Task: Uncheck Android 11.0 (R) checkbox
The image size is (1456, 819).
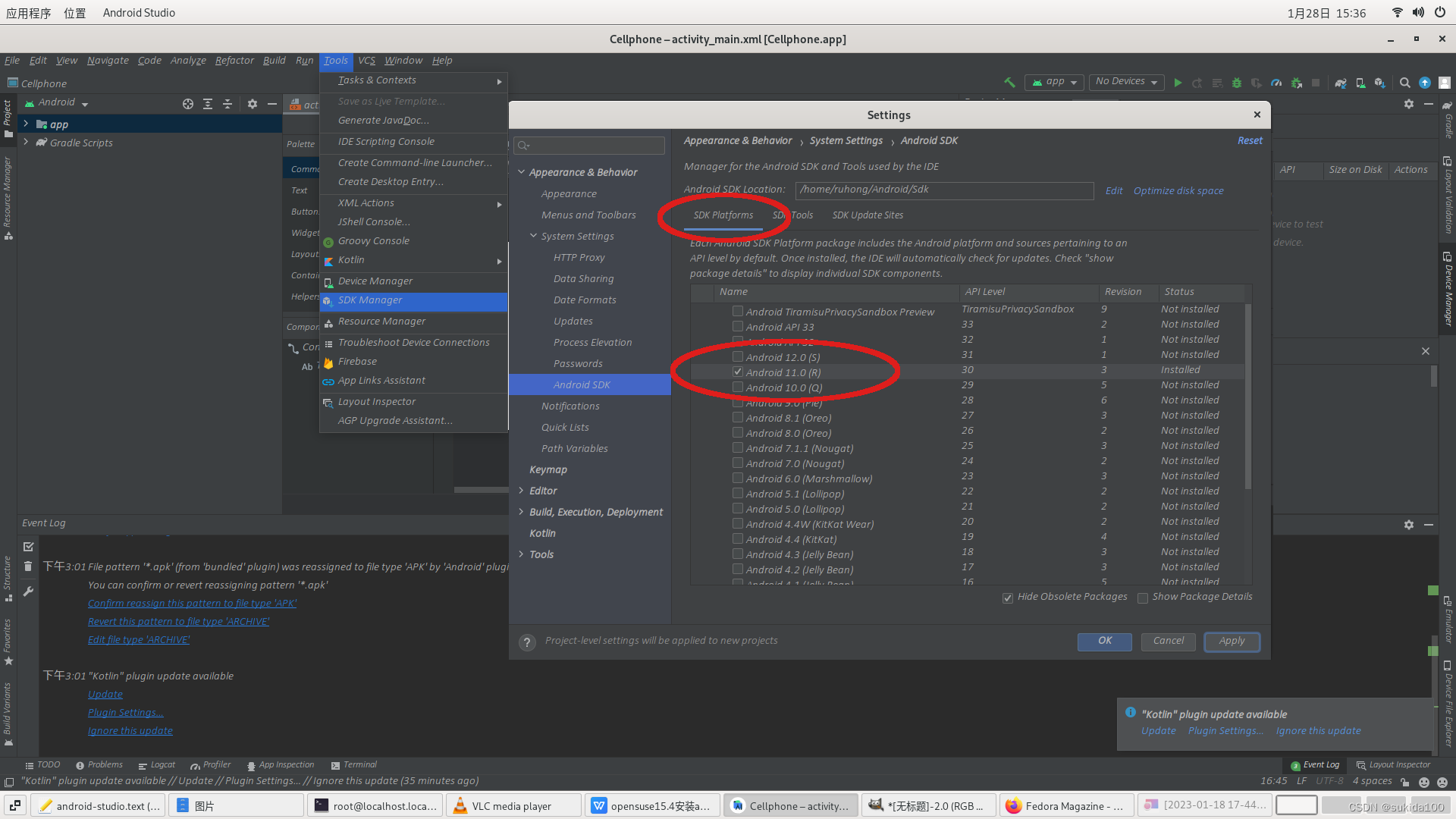Action: point(737,372)
